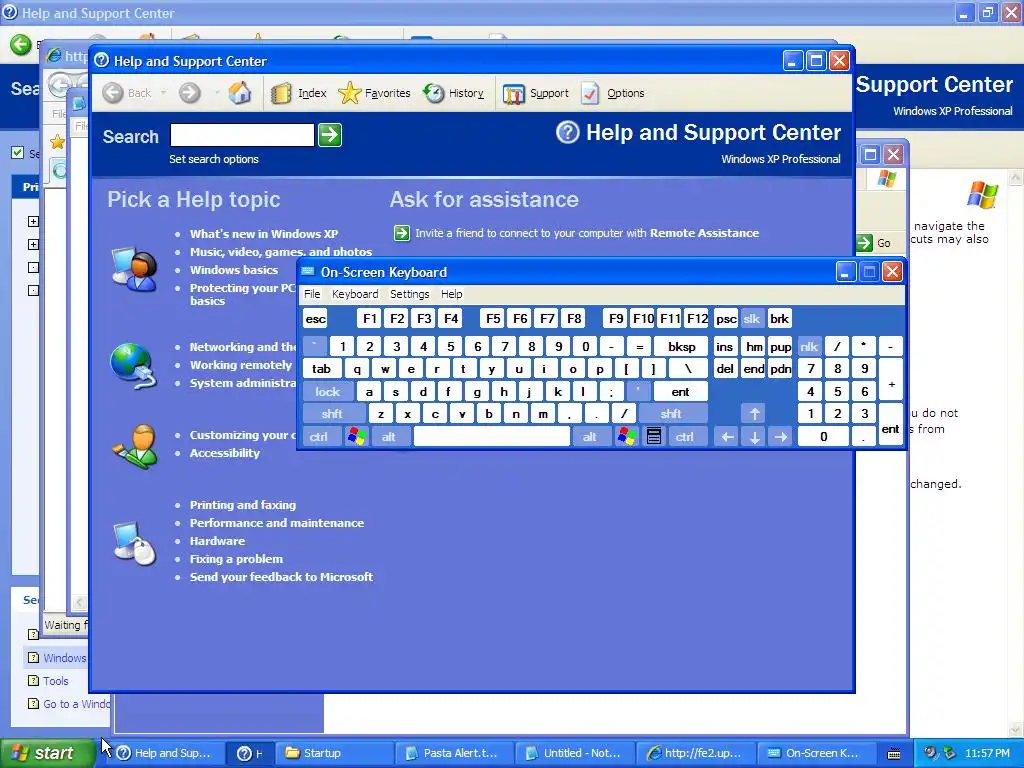
Task: Click the Search text field
Action: (x=242, y=135)
